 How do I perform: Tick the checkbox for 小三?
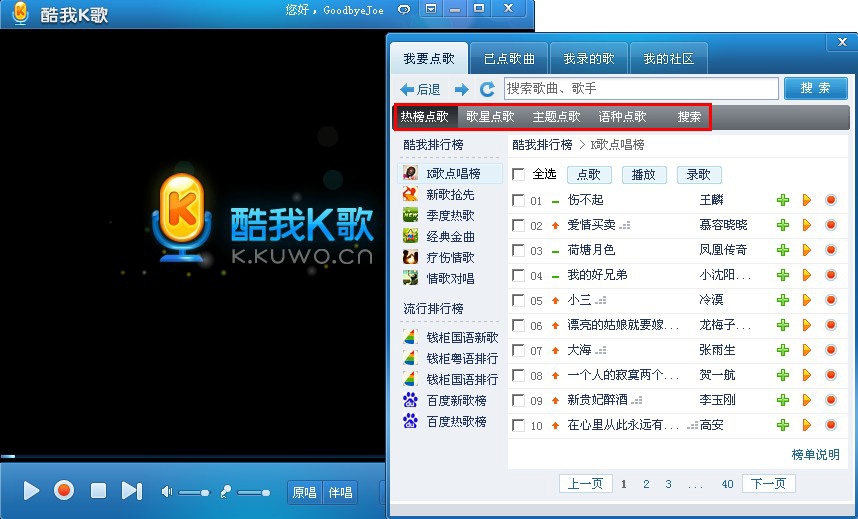pos(518,300)
